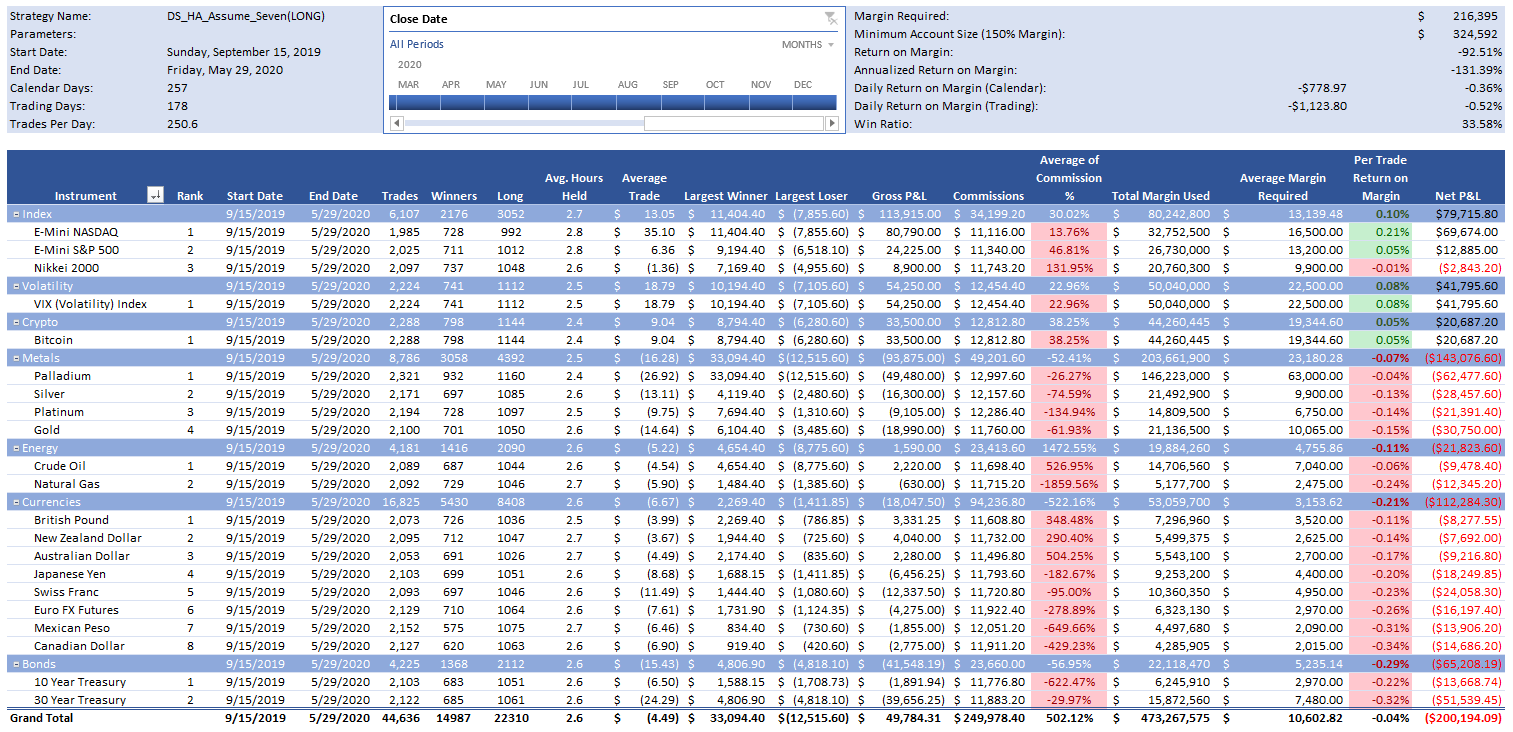The width and height of the screenshot is (1513, 732).
Task: Select the Minimum Account Size value 324,592
Action: pyautogui.click(x=1477, y=34)
